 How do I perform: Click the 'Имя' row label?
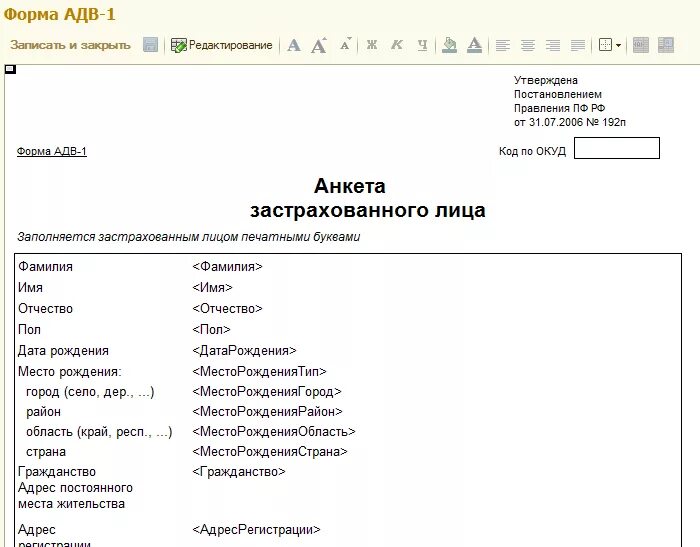(30, 288)
